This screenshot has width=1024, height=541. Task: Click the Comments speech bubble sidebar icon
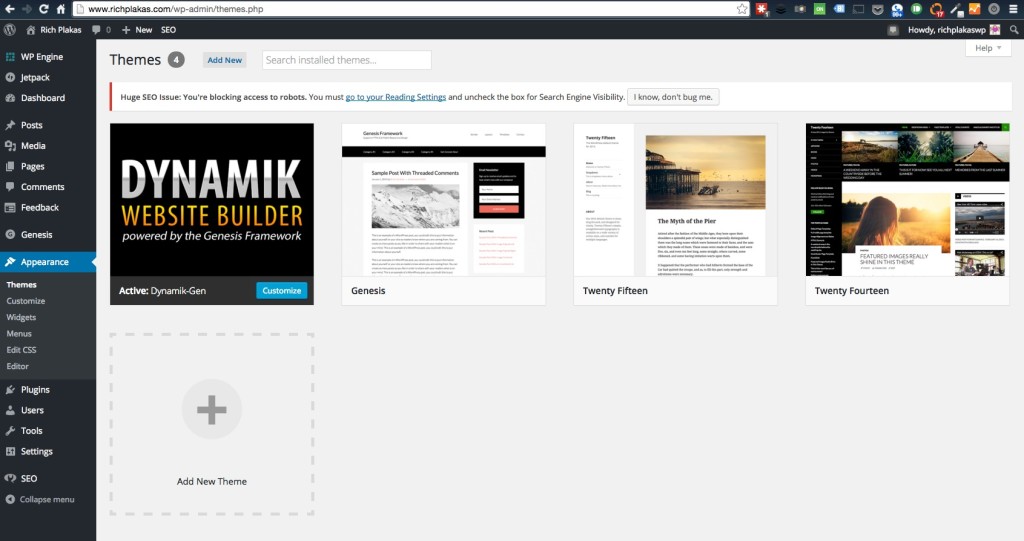[x=10, y=186]
